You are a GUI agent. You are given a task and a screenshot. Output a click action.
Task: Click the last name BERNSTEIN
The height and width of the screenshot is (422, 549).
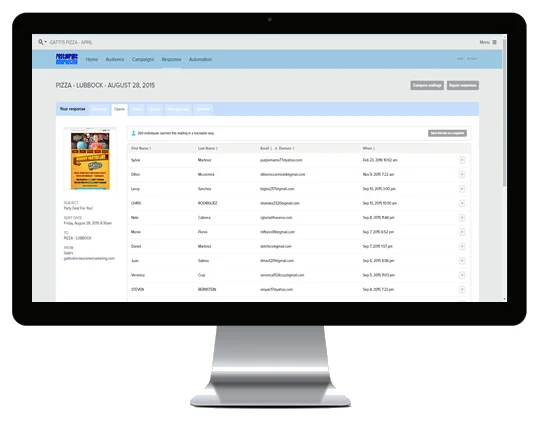pos(207,289)
